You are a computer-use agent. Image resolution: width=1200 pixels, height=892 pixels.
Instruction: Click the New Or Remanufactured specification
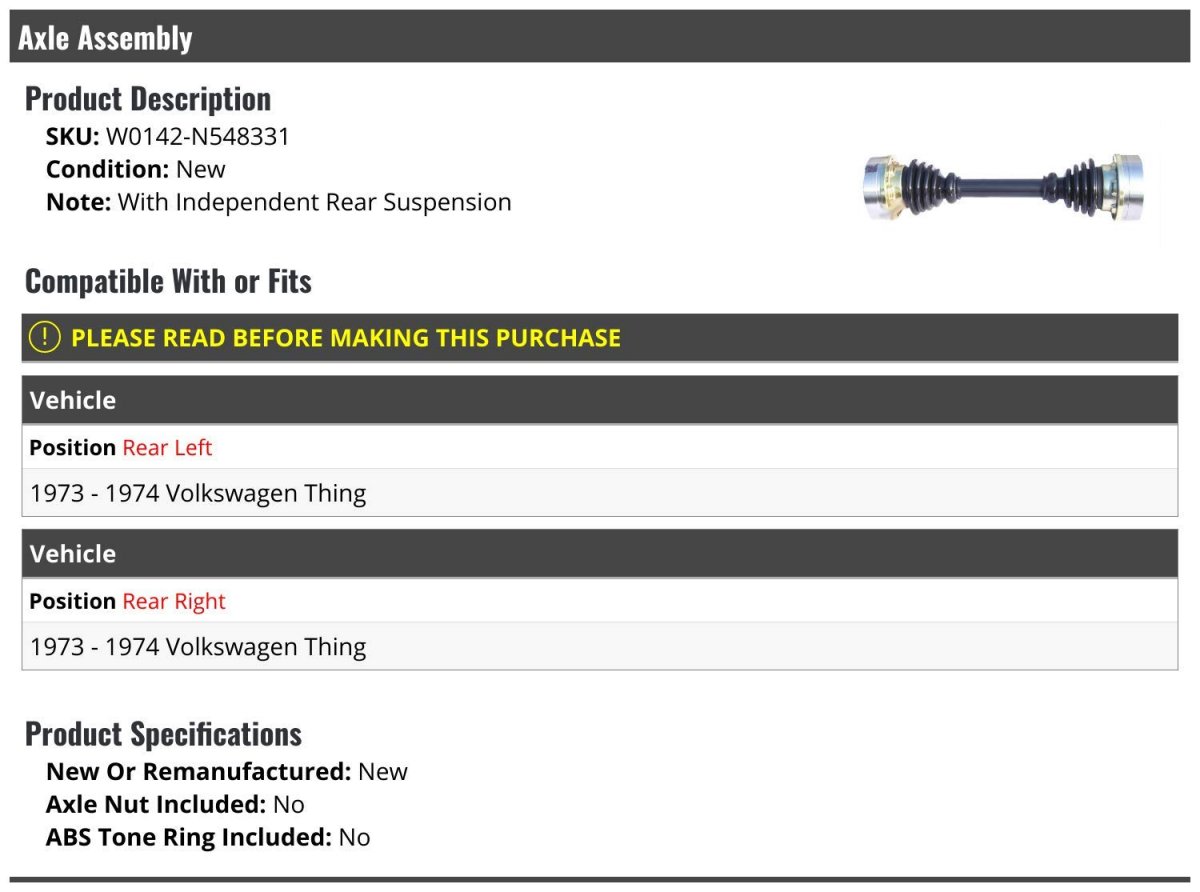(227, 772)
